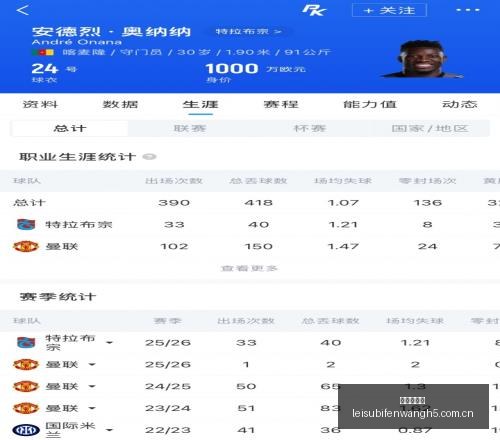Expand the 曼联 24/25 season row
This screenshot has height=440, width=500.
[x=92, y=386]
